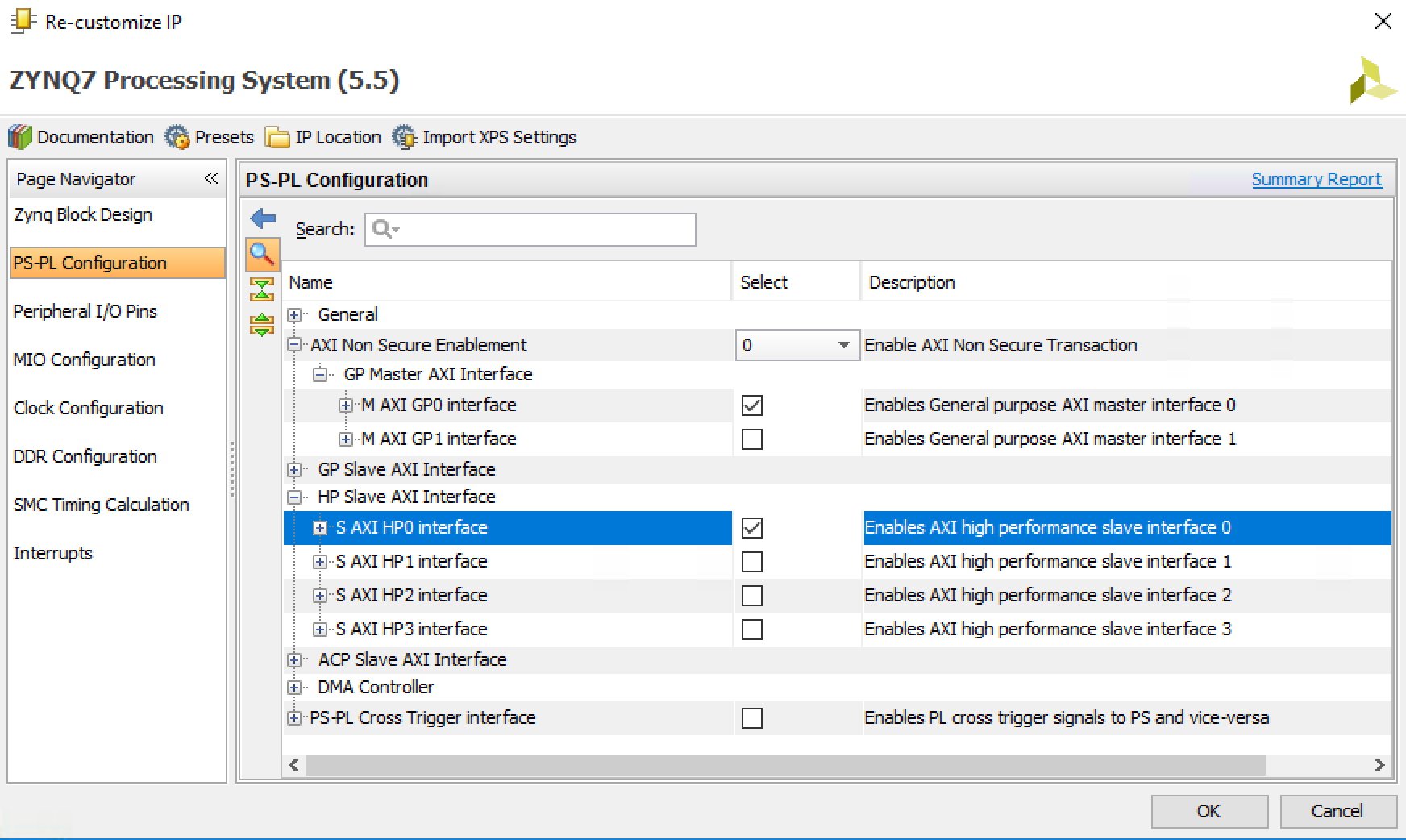Click the Import XPS Settings icon

[404, 137]
